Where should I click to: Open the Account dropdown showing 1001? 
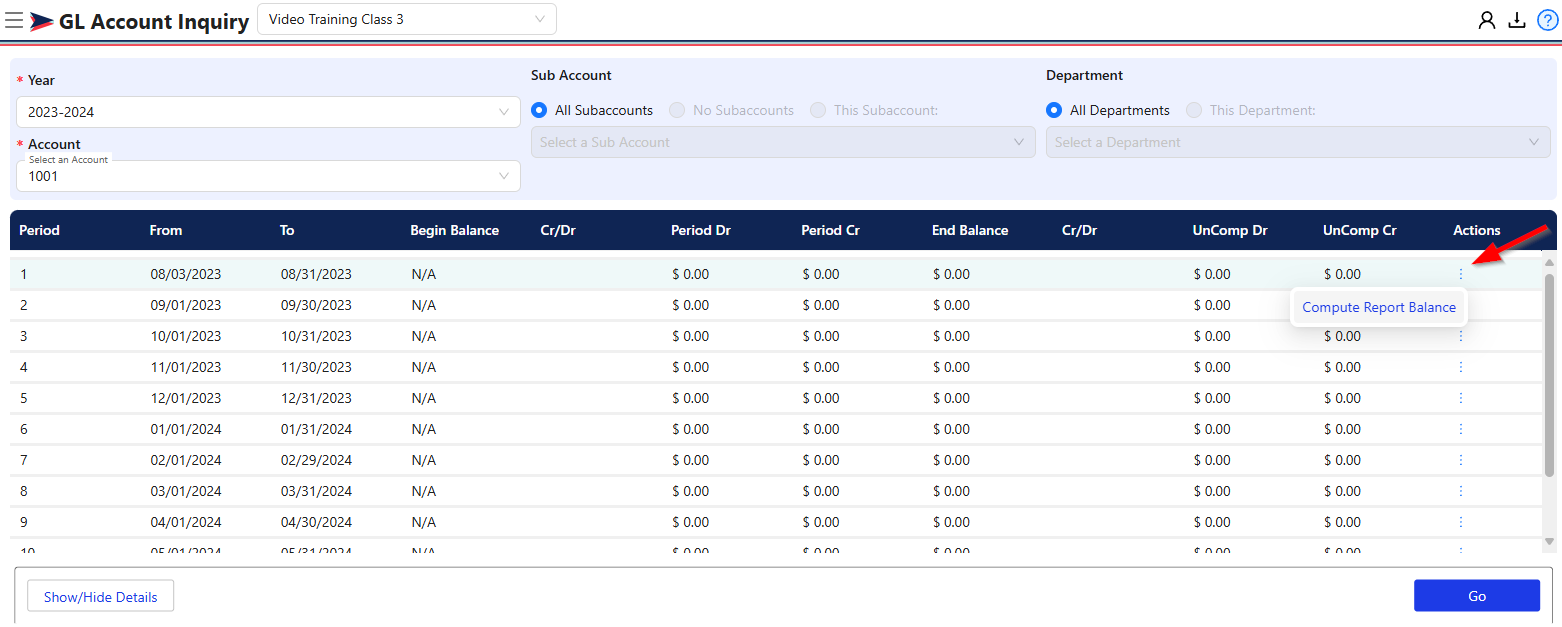pyautogui.click(x=268, y=176)
